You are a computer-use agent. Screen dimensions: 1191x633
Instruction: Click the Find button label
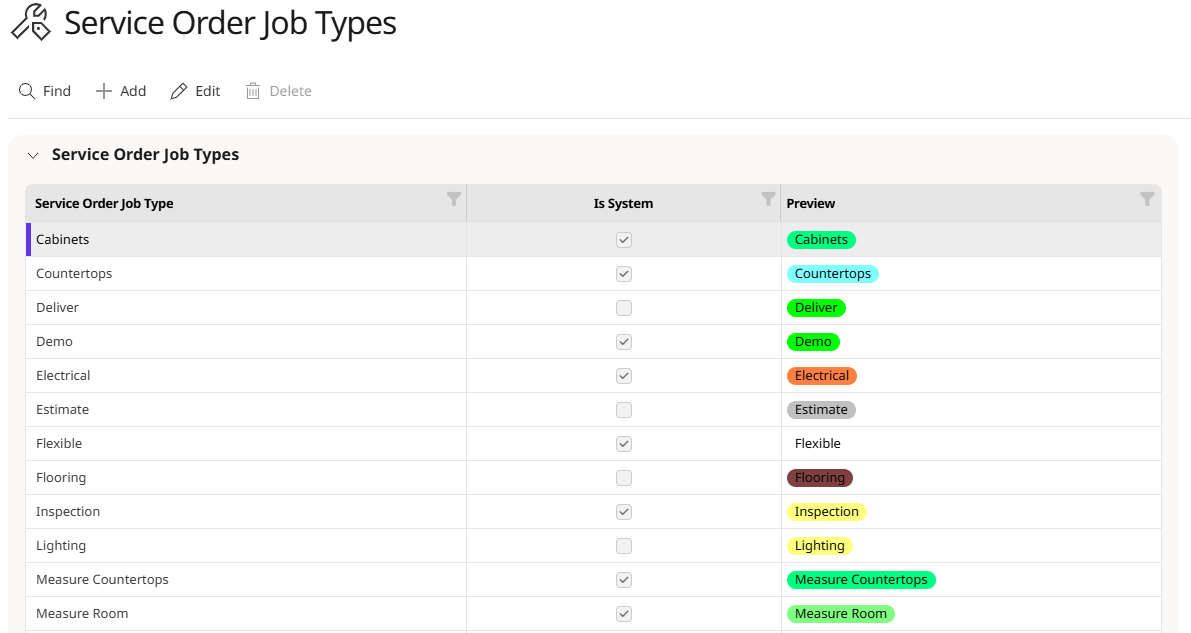[x=57, y=91]
